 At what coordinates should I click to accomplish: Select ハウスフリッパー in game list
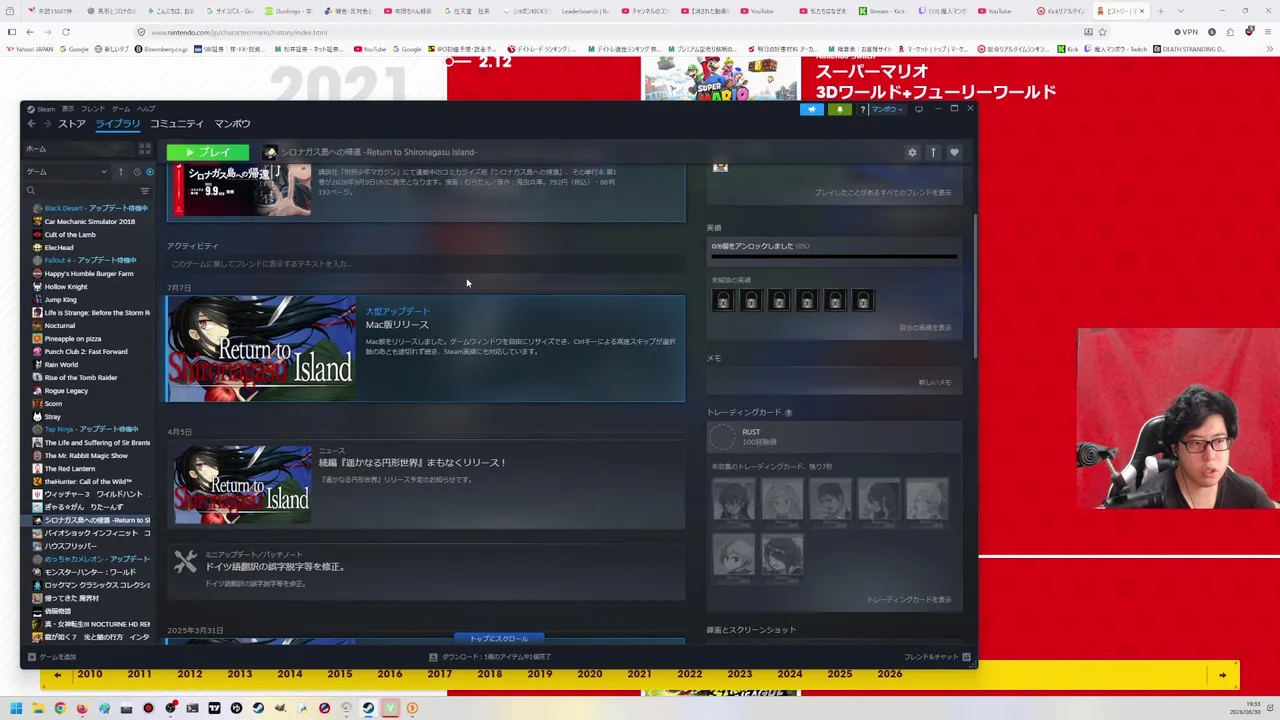pos(91,546)
